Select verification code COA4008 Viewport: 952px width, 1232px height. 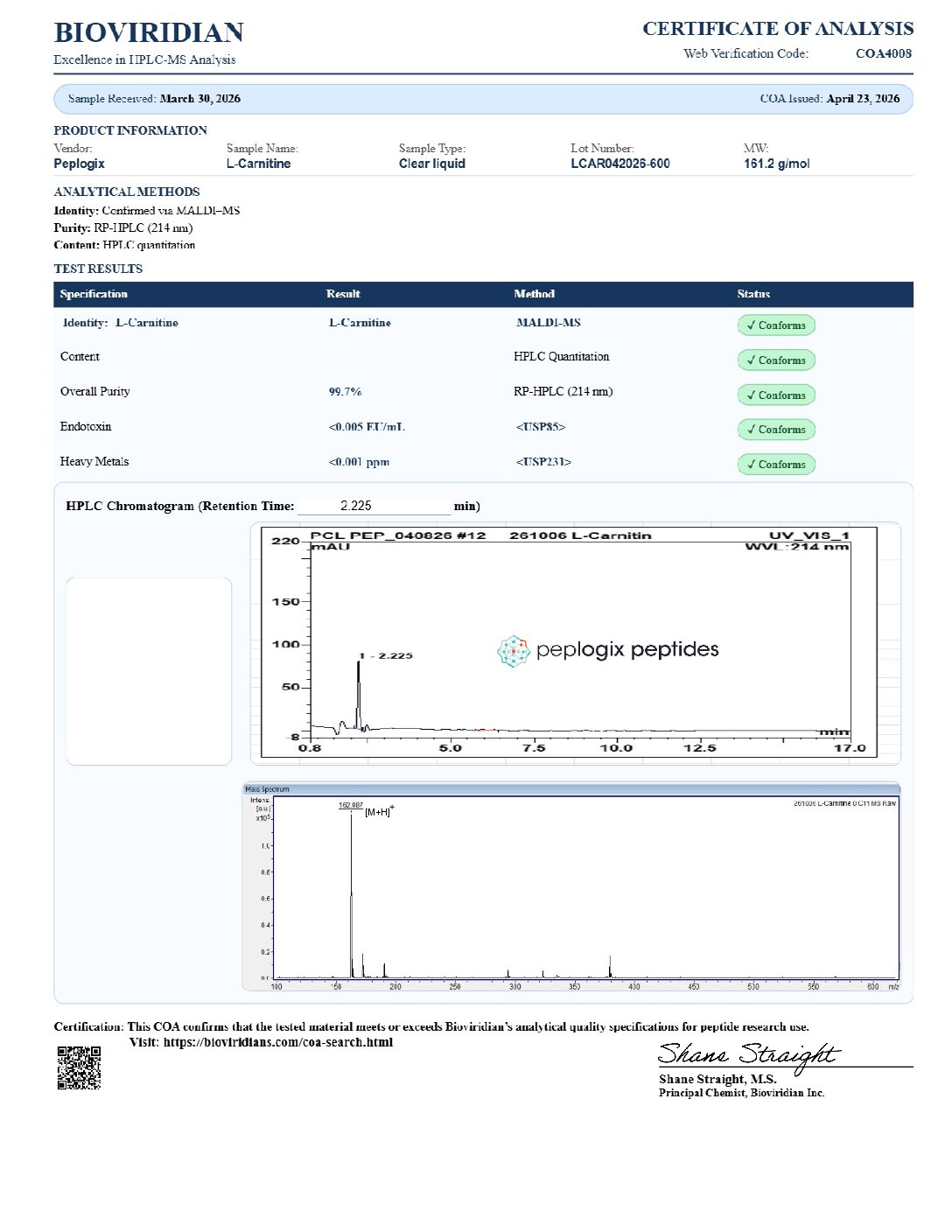pyautogui.click(x=884, y=53)
